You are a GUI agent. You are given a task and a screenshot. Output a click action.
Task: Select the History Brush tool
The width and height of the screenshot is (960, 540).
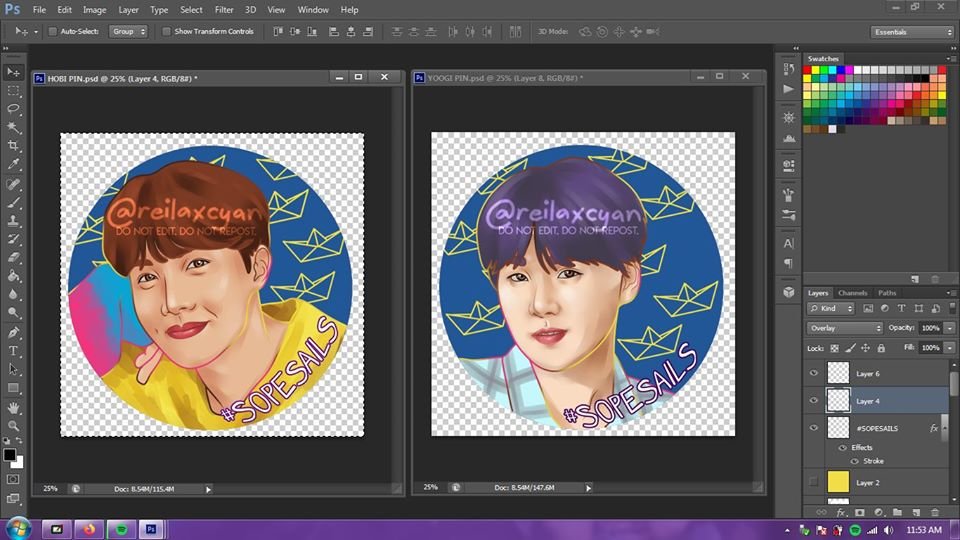13,239
